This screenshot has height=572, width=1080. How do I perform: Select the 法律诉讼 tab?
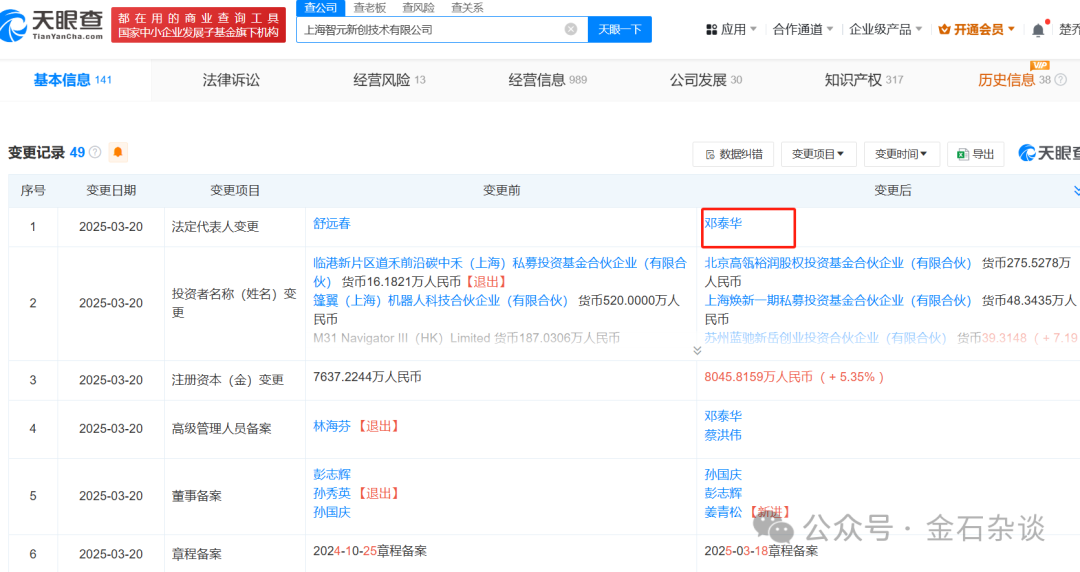tap(231, 80)
